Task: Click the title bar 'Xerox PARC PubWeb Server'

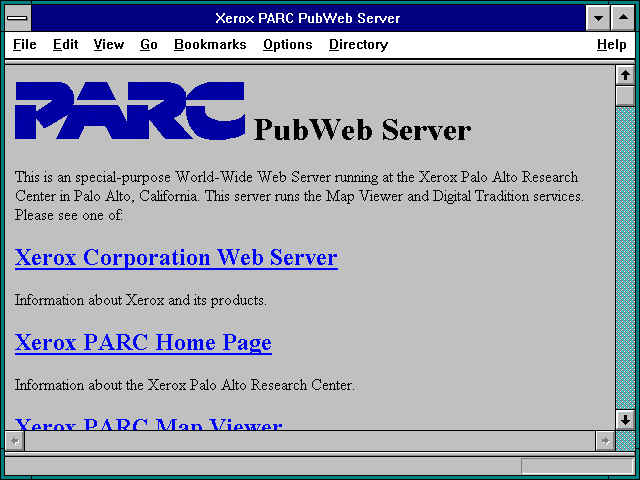Action: point(308,18)
